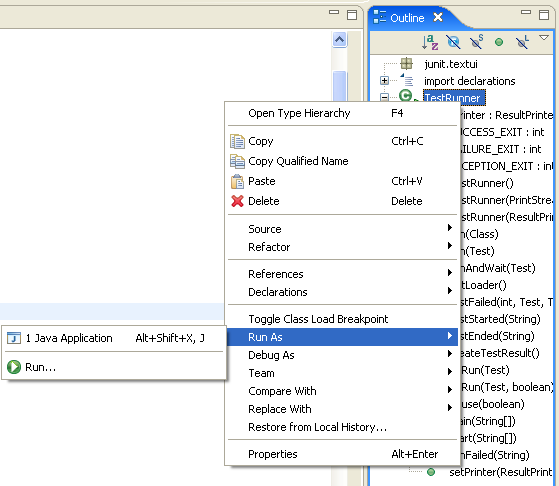Click the Copy Qualified Name icon
This screenshot has width=559, height=486.
(x=237, y=161)
